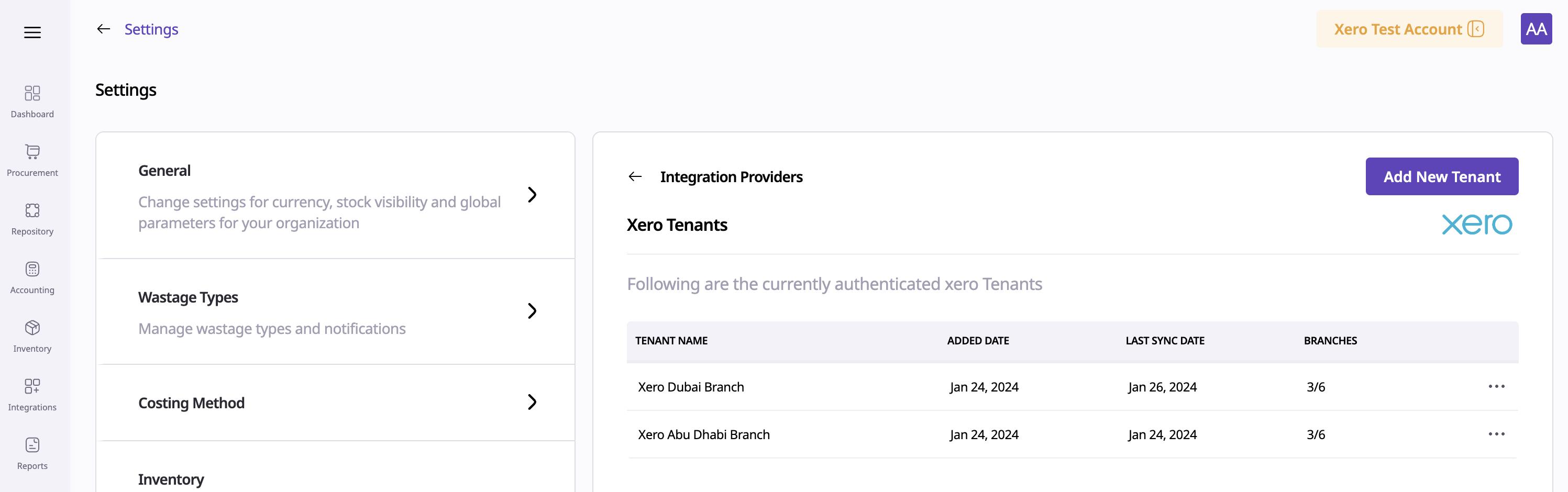Image resolution: width=1568 pixels, height=492 pixels.
Task: Go back from Integration Providers panel
Action: tap(635, 176)
